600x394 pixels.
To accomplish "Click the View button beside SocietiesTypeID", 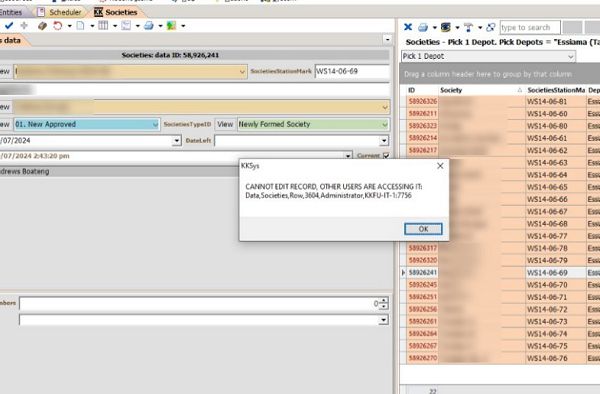I will [225, 124].
